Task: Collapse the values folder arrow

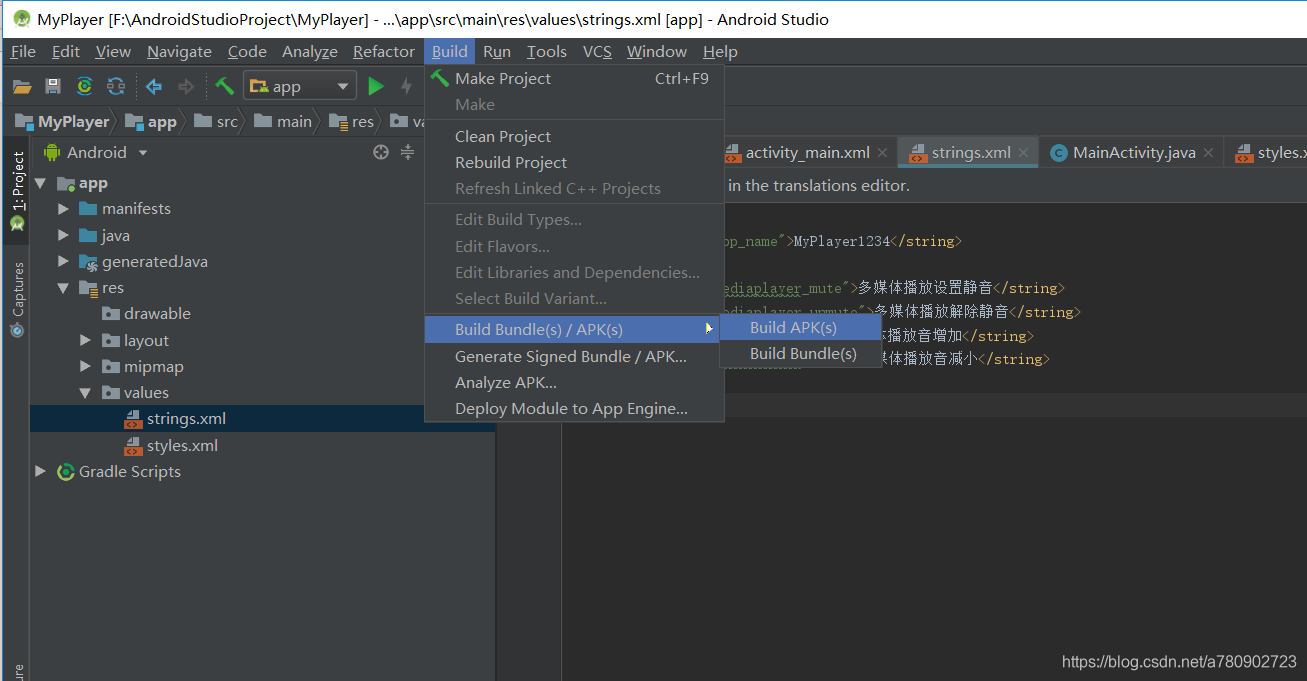Action: point(86,393)
